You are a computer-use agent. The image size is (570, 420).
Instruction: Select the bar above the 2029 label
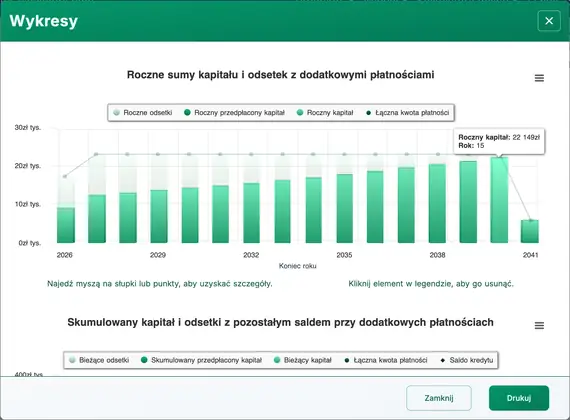tap(159, 216)
